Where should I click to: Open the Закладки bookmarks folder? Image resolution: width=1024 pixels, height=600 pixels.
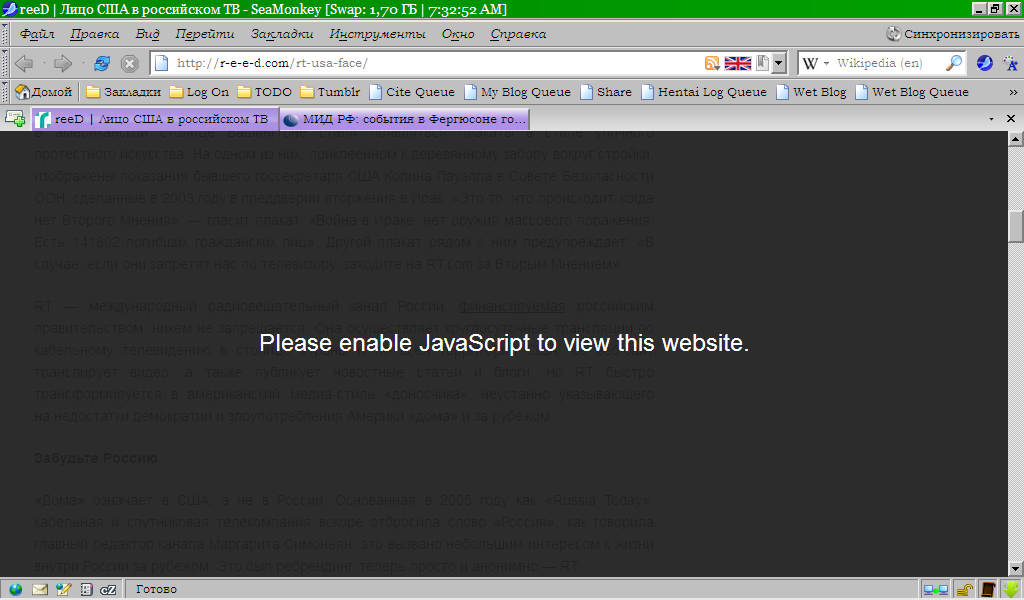pos(124,92)
